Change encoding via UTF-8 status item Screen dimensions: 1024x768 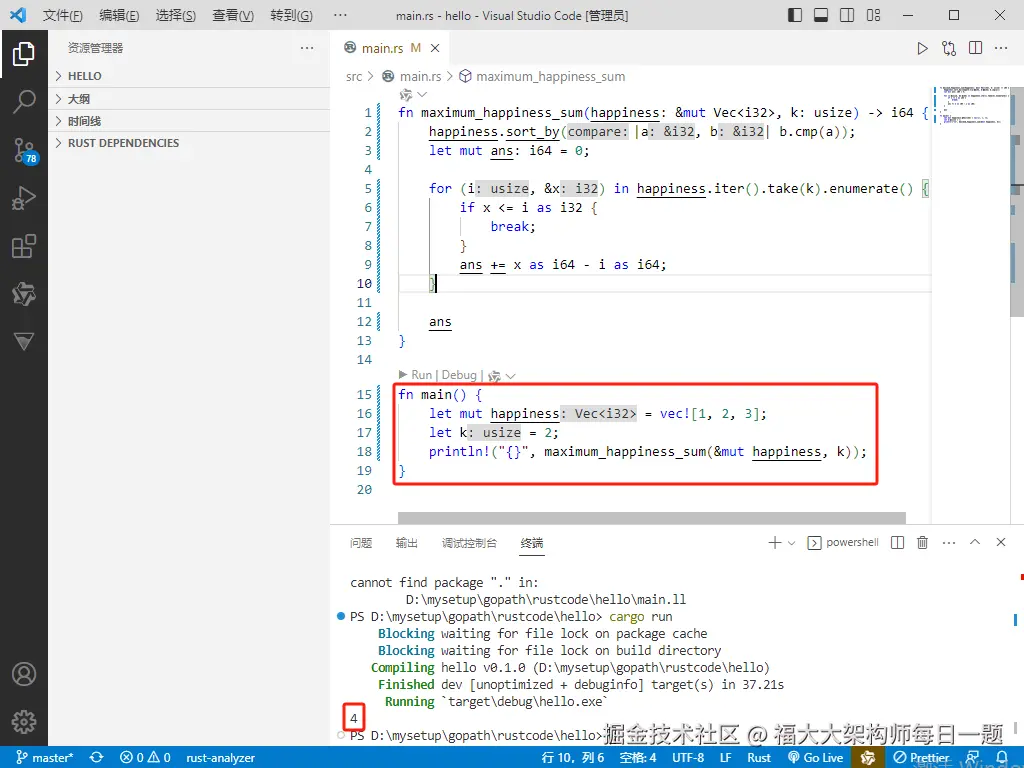click(x=688, y=758)
